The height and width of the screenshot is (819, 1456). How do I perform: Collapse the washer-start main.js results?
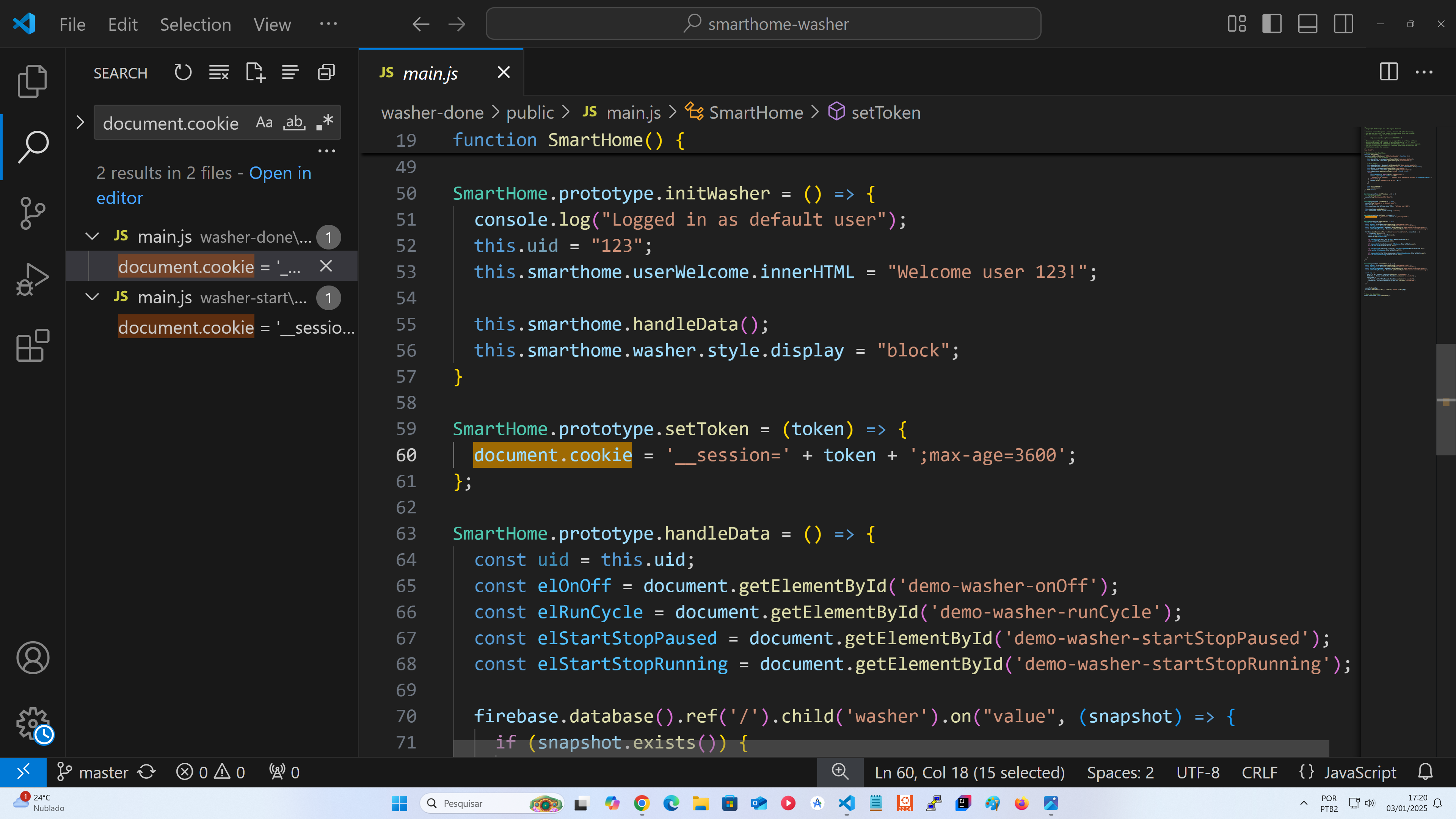(92, 297)
